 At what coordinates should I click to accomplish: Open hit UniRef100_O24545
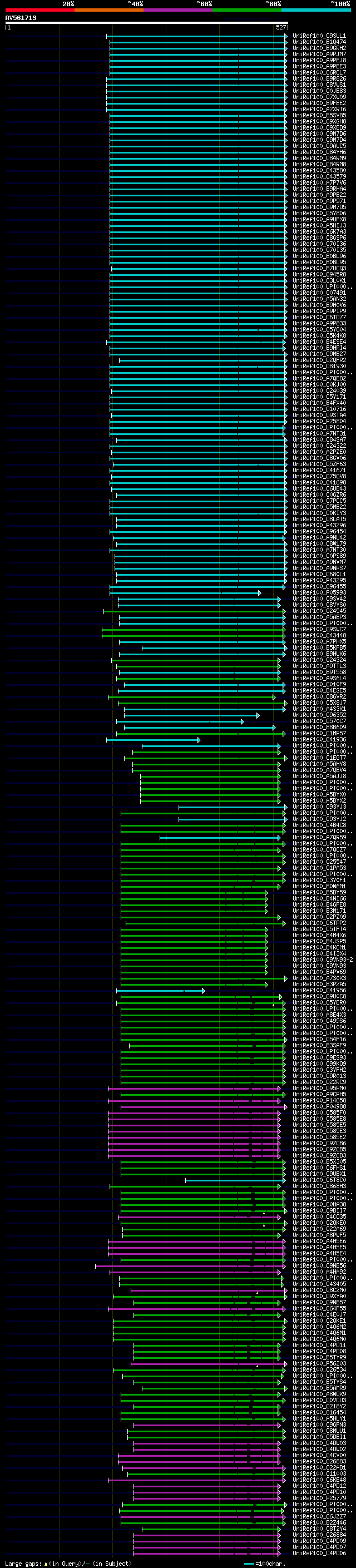pos(319,611)
